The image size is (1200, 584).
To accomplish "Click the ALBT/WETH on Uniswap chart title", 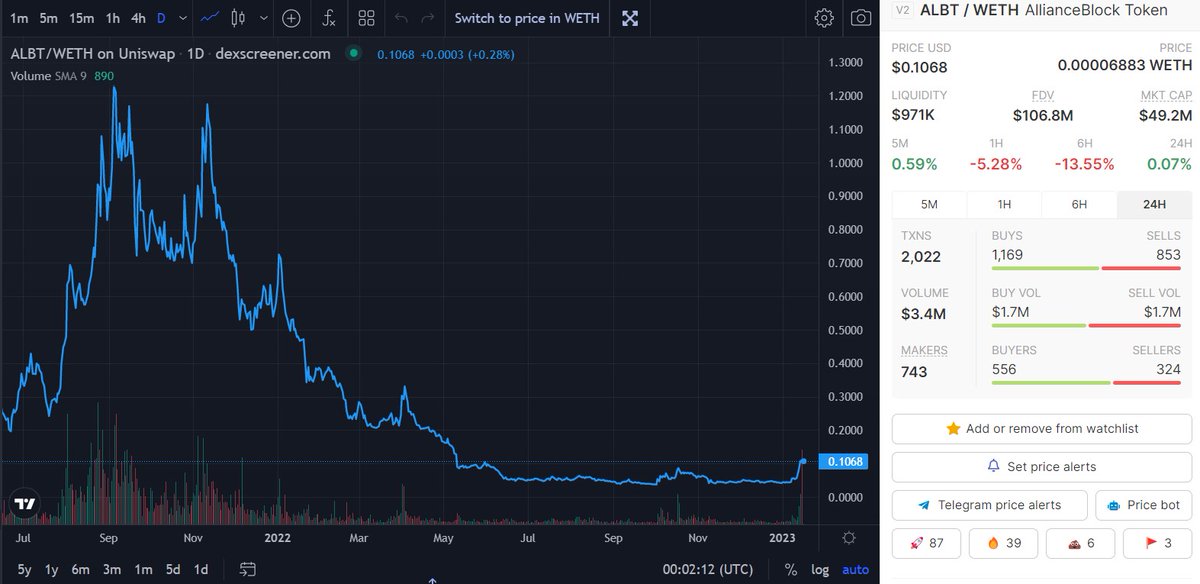I will (x=170, y=54).
